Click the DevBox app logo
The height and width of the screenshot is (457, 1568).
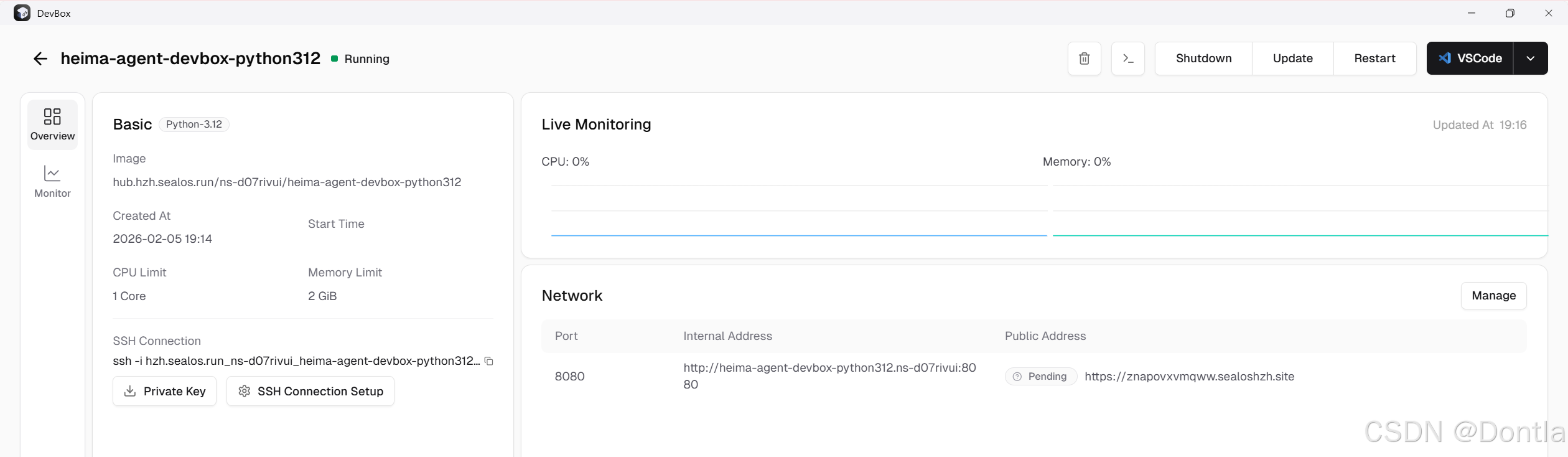(x=22, y=13)
